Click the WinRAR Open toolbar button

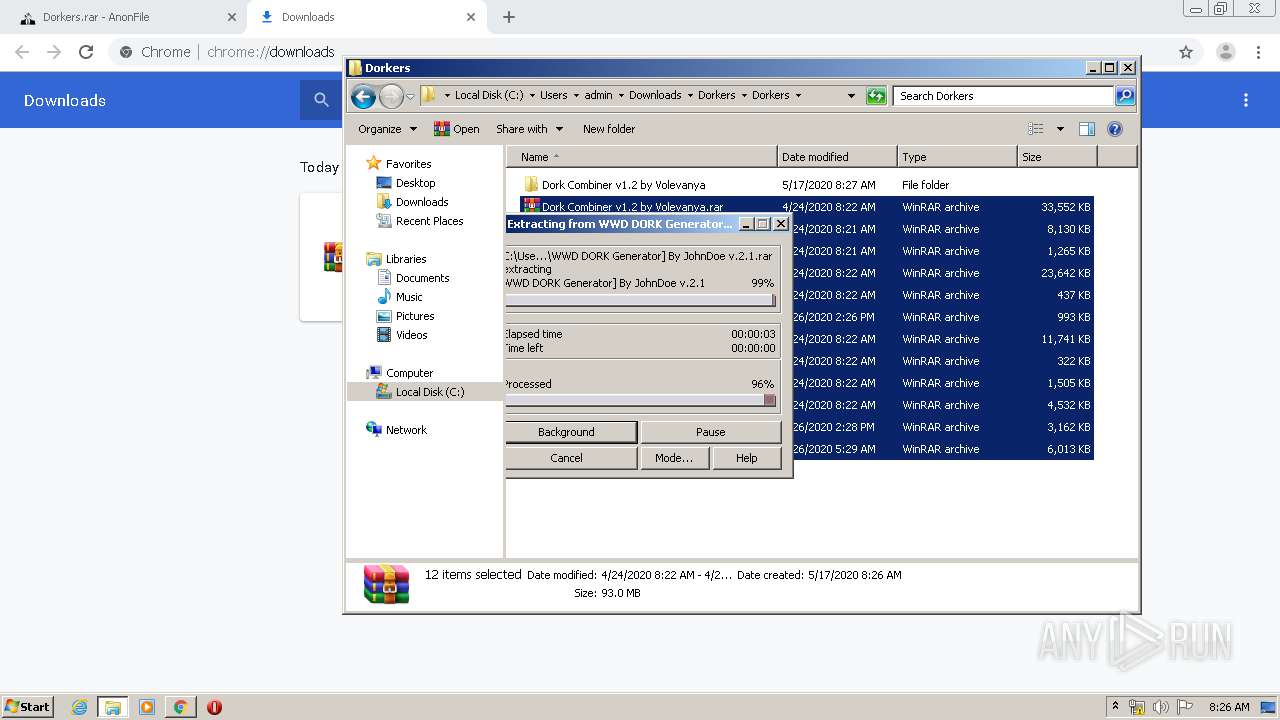[456, 129]
